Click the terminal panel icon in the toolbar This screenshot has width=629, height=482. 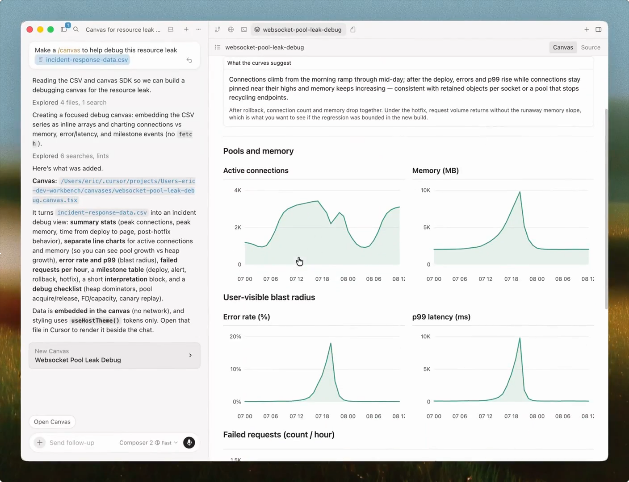click(244, 29)
